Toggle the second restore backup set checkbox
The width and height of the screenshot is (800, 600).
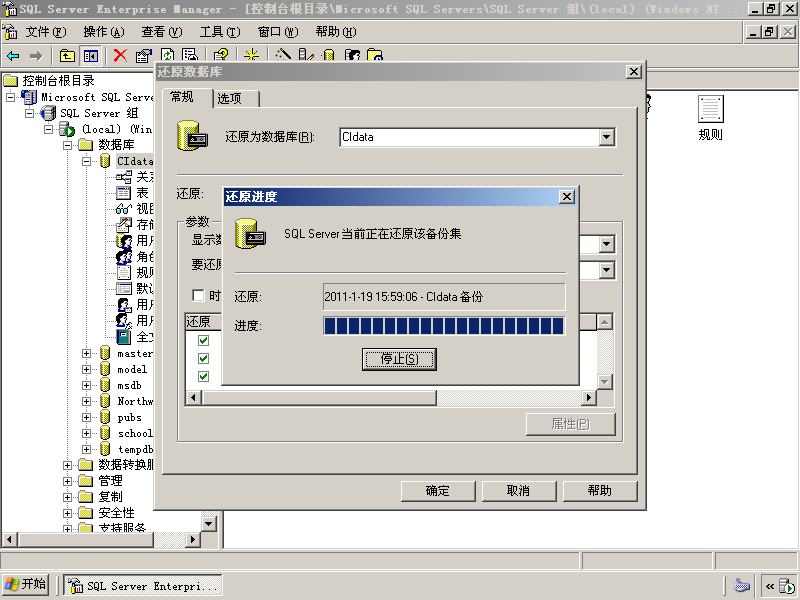tap(203, 358)
